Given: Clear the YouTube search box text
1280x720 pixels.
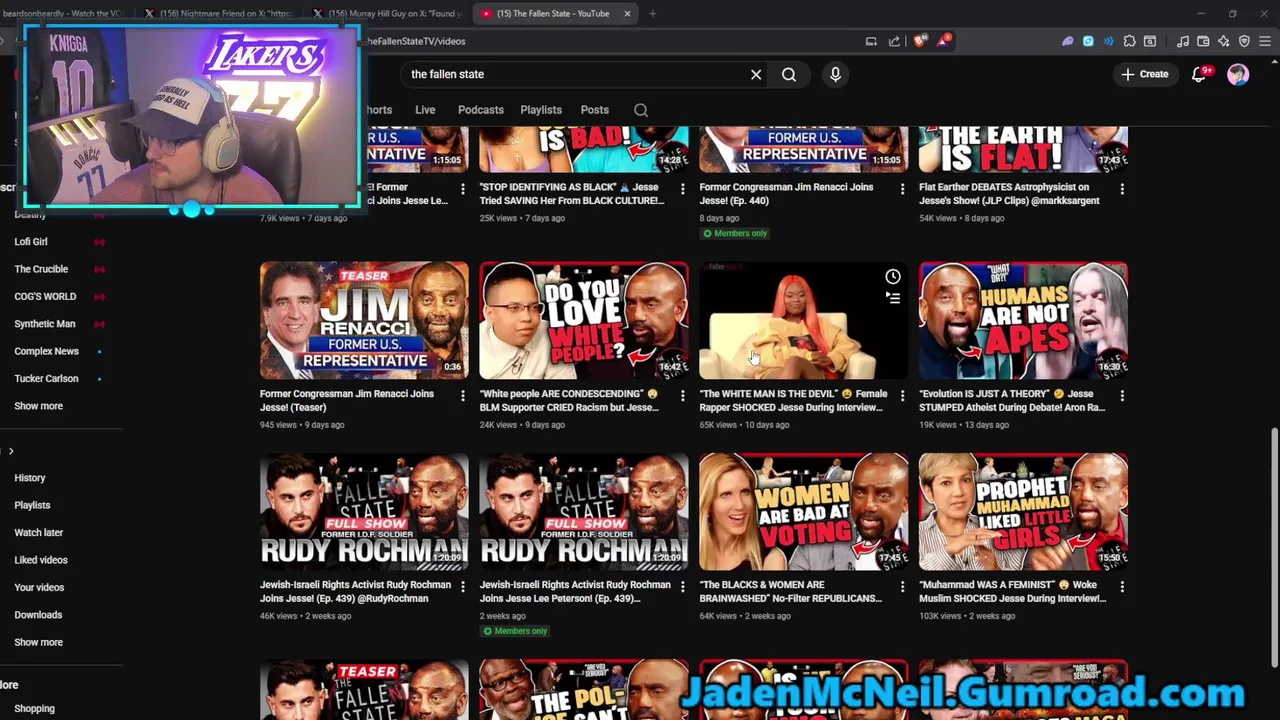Looking at the screenshot, I should (x=756, y=74).
